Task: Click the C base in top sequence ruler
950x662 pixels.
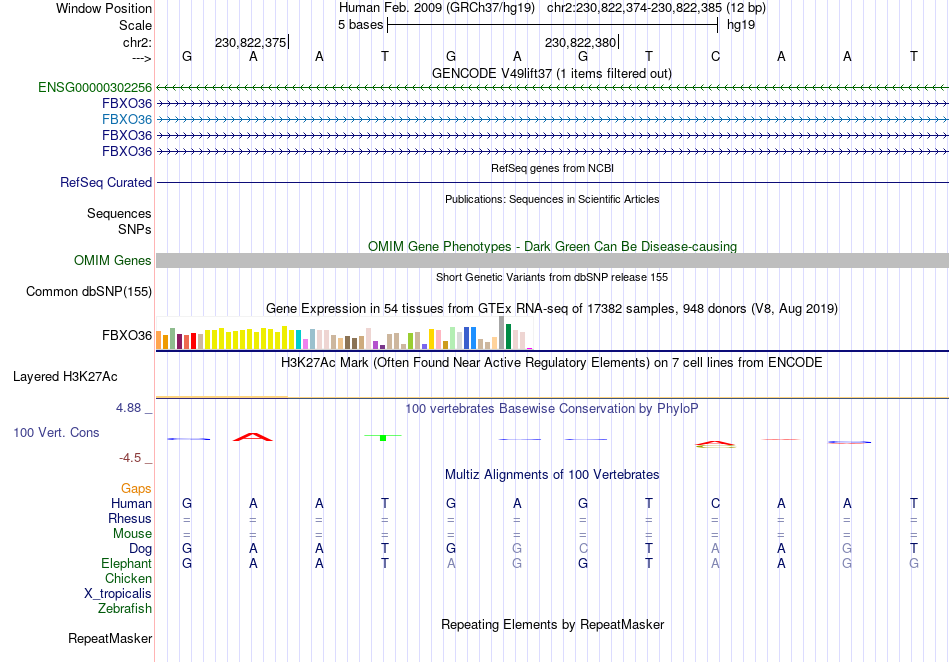Action: tap(716, 57)
